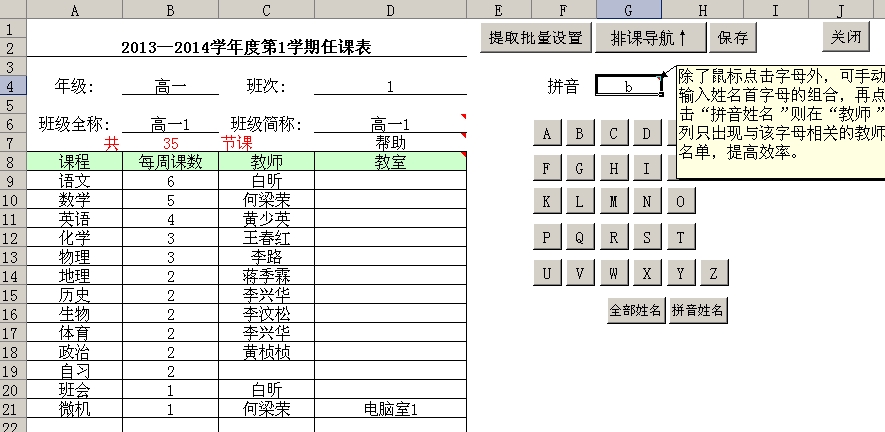Click the letter A pinyin button
Image resolution: width=885 pixels, height=432 pixels.
(546, 134)
